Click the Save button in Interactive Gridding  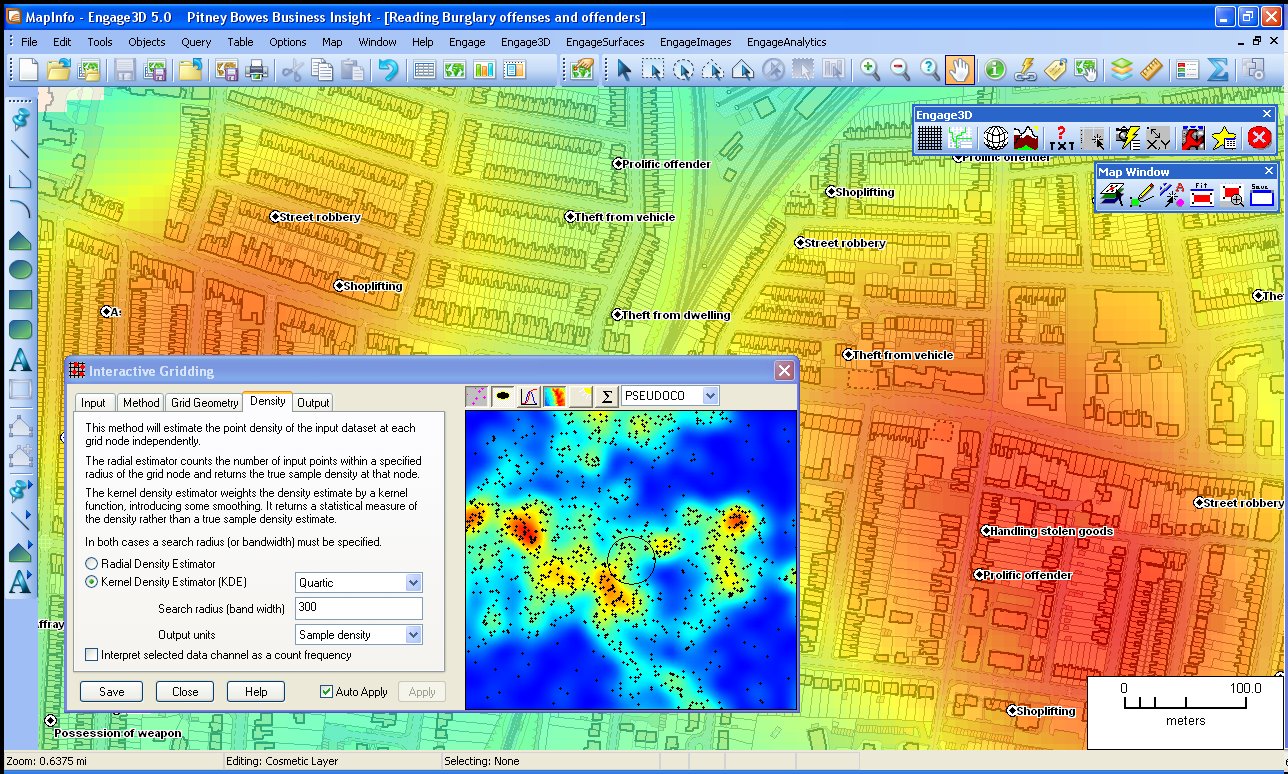[111, 691]
